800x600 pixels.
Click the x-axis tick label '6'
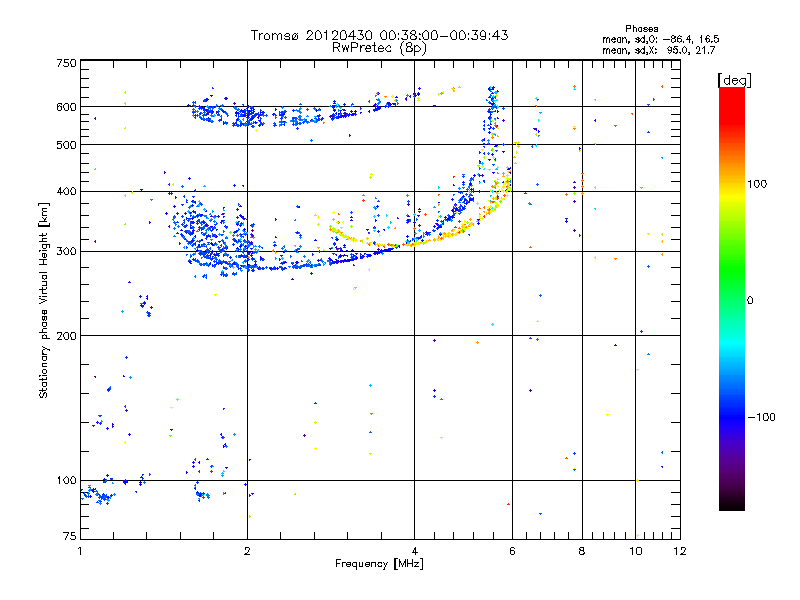coord(512,551)
